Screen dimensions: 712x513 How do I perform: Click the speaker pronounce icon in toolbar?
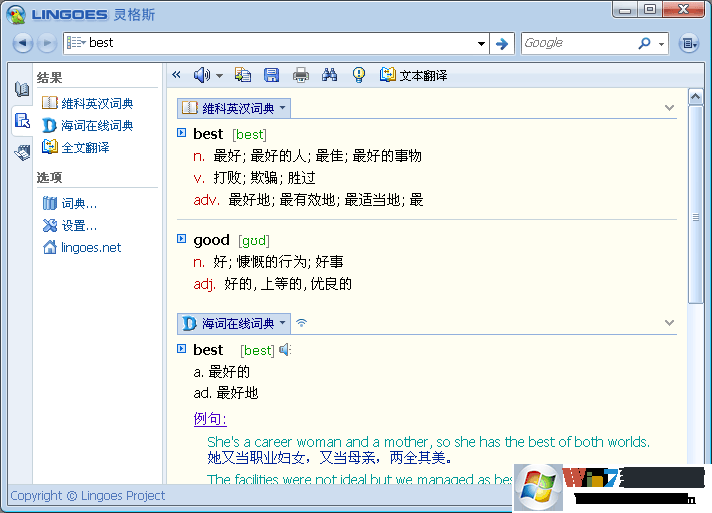(x=202, y=75)
